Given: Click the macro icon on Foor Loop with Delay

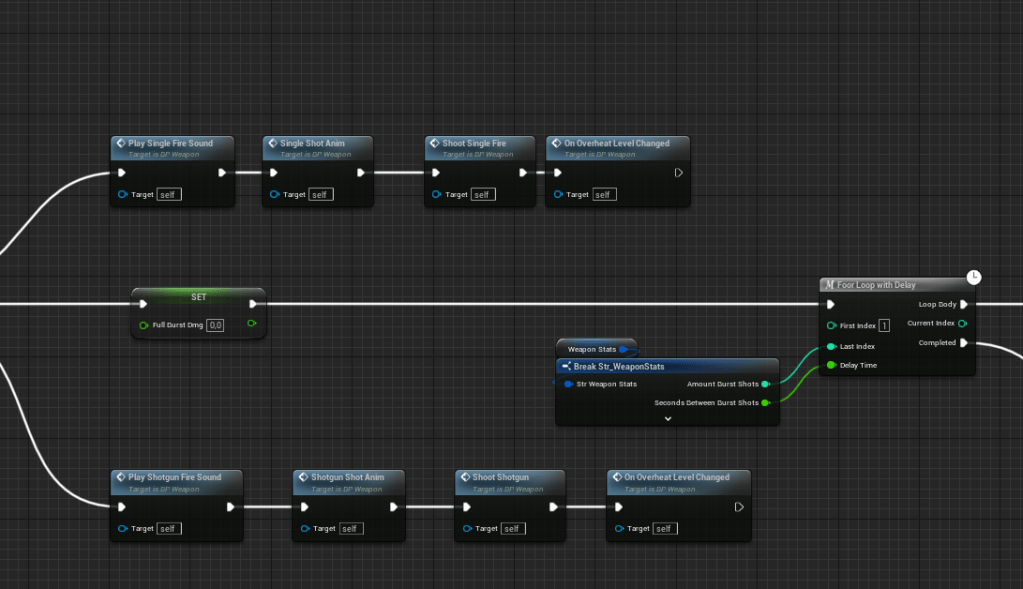Looking at the screenshot, I should coord(829,285).
